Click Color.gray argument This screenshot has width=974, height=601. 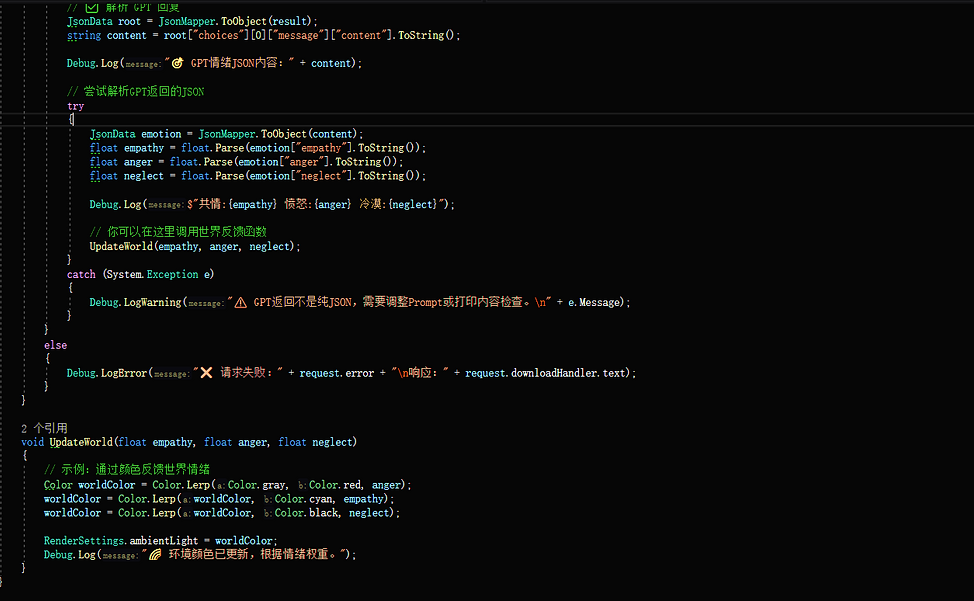pos(257,485)
